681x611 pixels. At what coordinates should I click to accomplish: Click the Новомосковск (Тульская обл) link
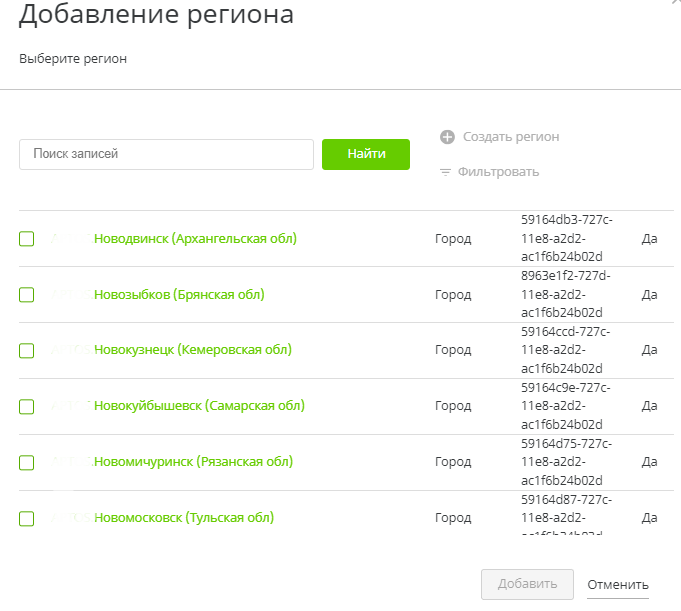pos(184,518)
